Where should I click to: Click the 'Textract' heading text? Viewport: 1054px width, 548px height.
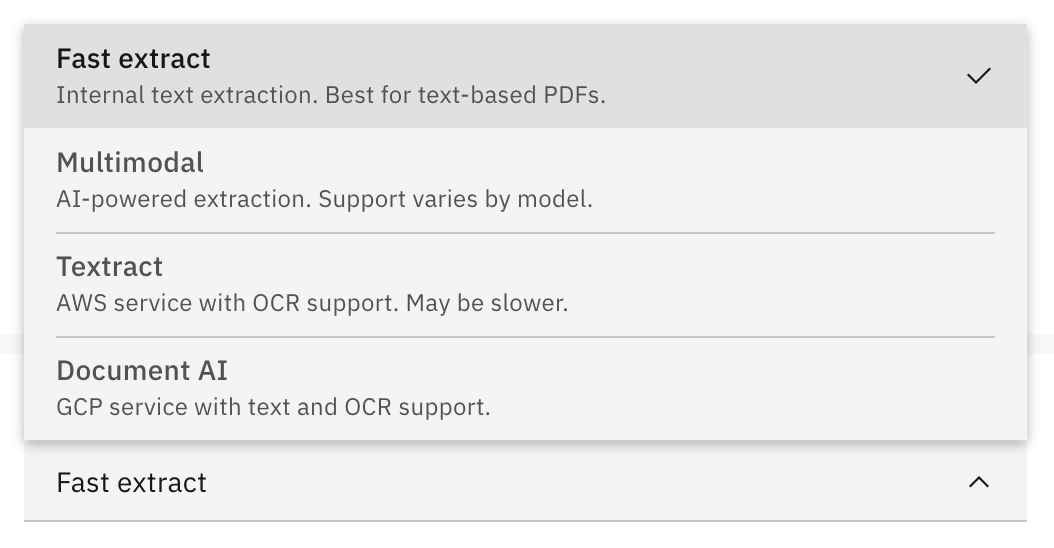tap(110, 266)
